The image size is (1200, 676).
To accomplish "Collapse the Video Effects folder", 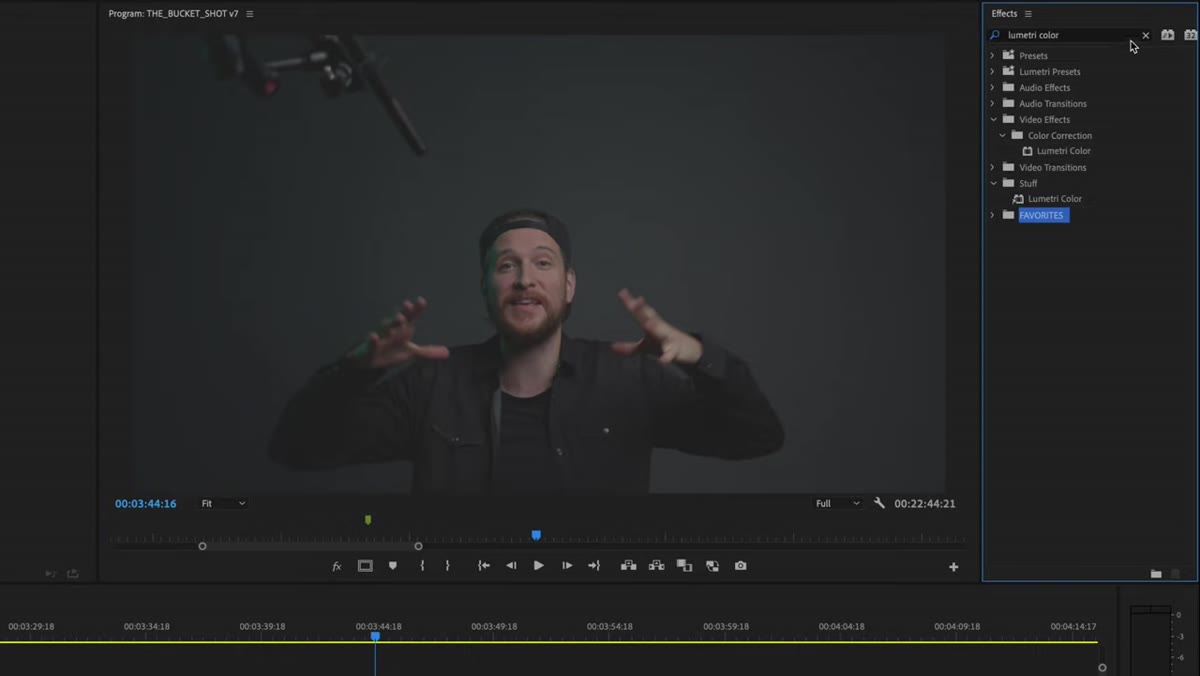I will [x=993, y=120].
